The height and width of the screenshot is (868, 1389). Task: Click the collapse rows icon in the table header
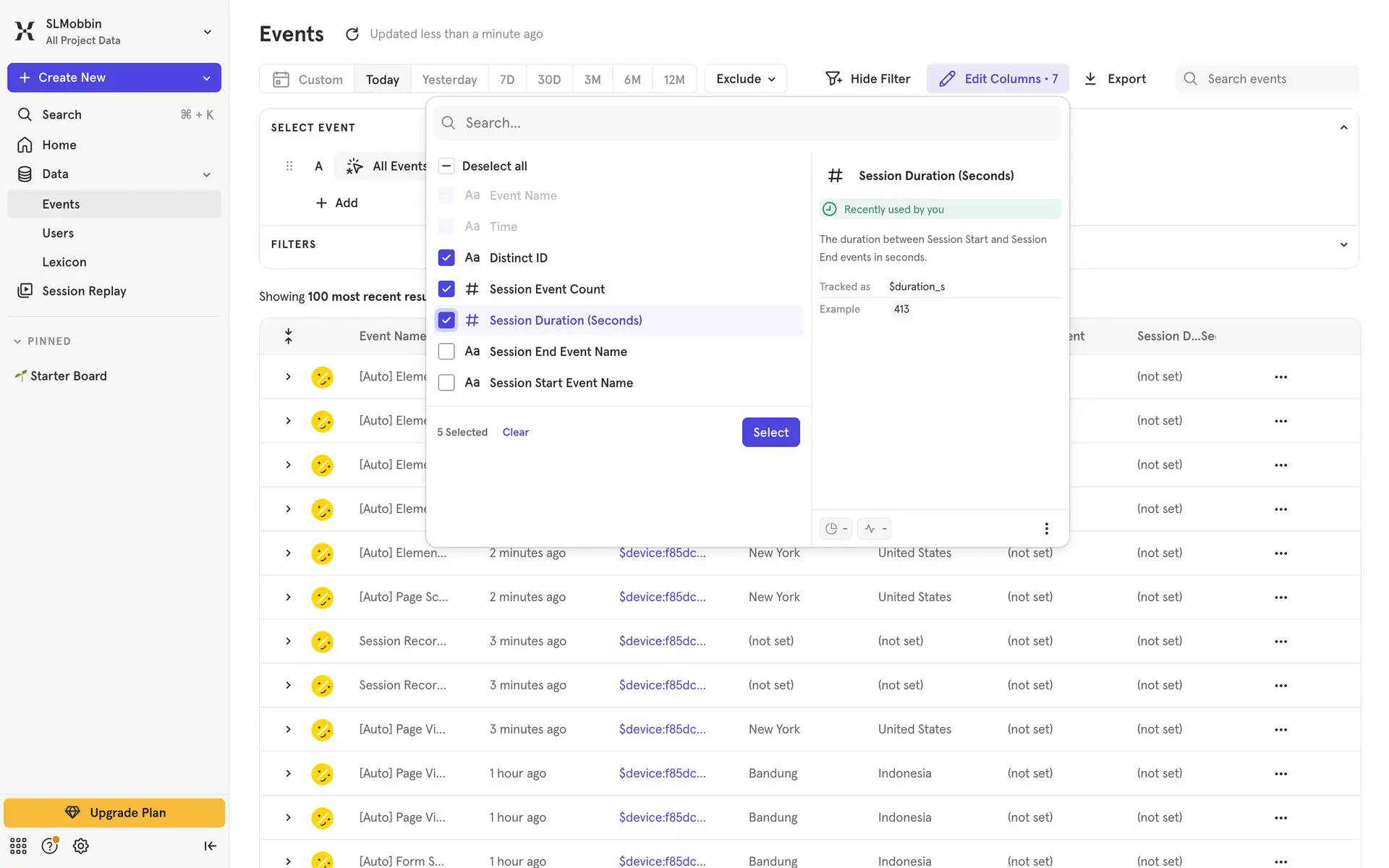288,336
